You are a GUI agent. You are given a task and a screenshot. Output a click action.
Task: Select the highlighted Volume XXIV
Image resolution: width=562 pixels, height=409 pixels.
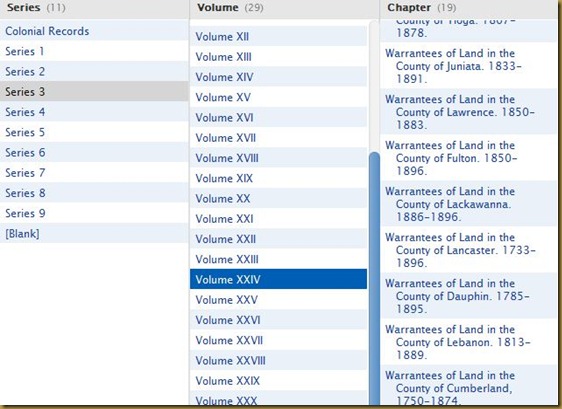(278, 279)
